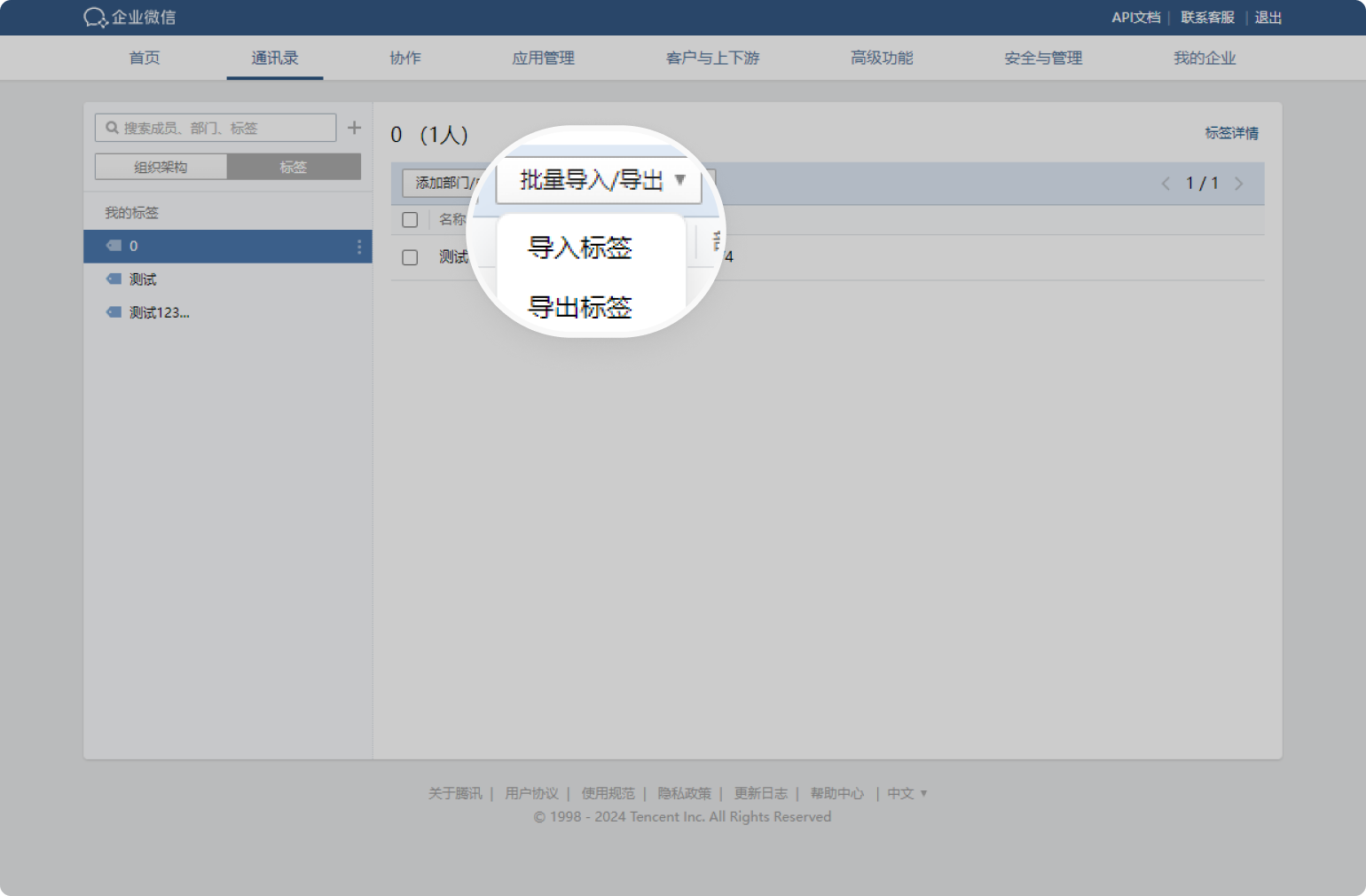This screenshot has height=896, width=1366.
Task: Click the tag icon beside 测试
Action: [114, 279]
